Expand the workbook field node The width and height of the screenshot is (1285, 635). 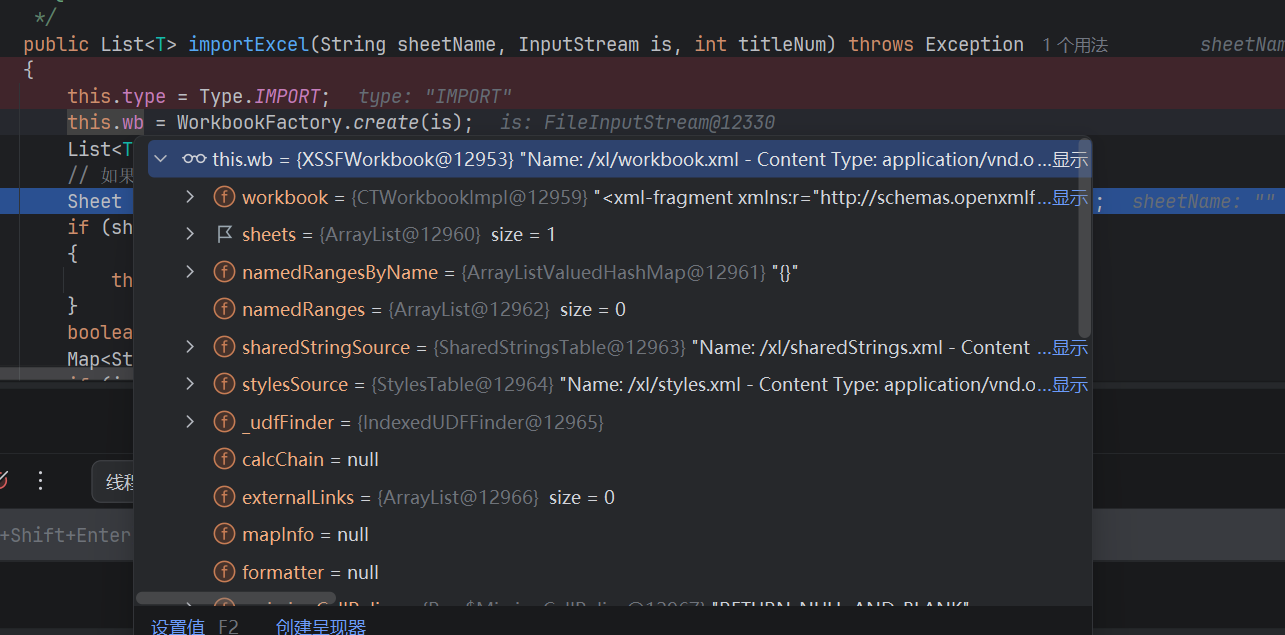[190, 197]
